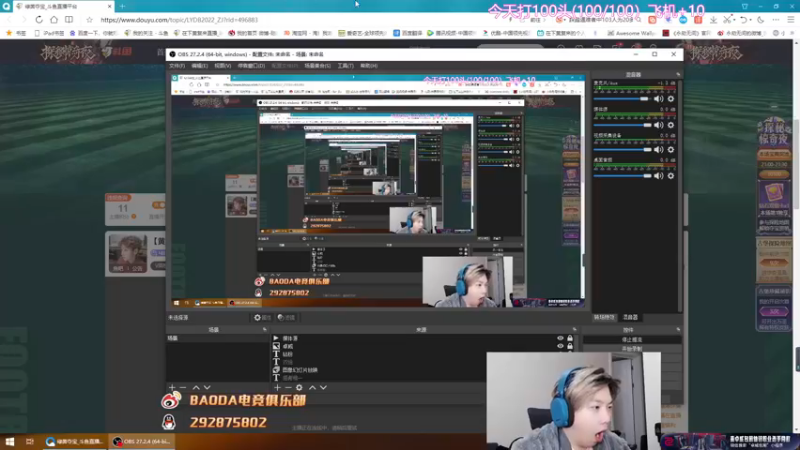Screen dimensions: 800x450
Task: Click 停止推流 button in controls
Action: coord(632,340)
